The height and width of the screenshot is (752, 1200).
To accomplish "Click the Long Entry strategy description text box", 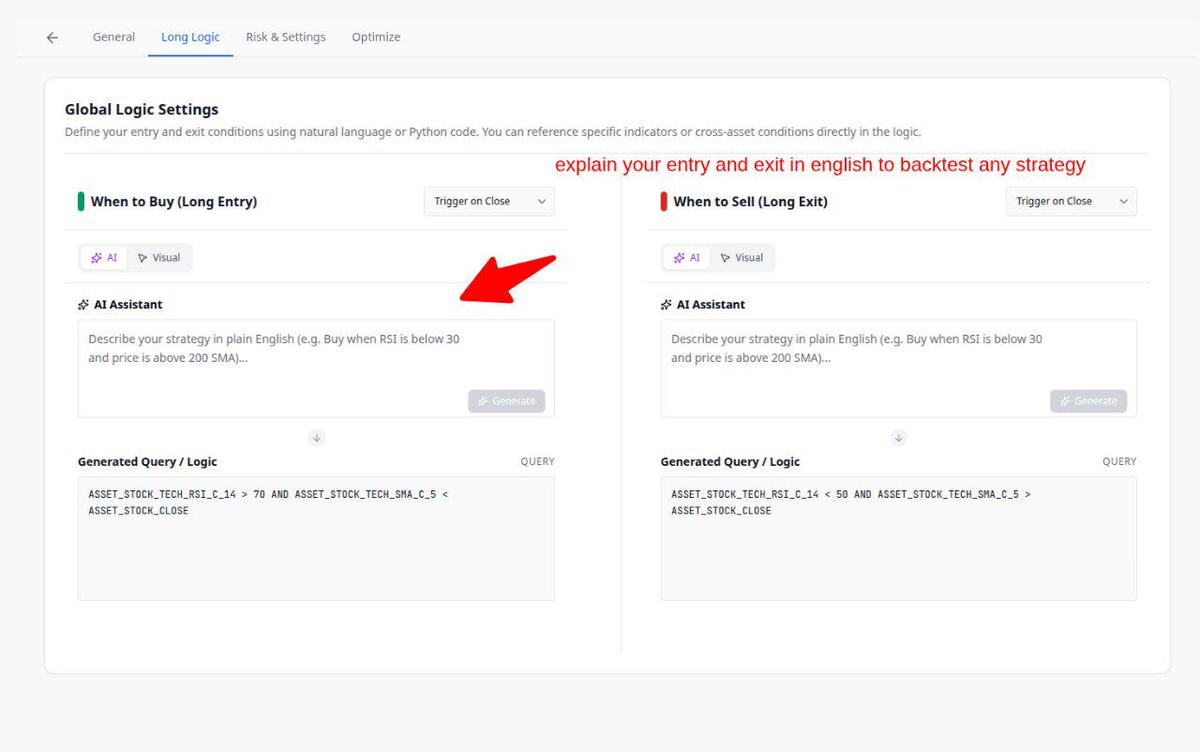I will tap(316, 368).
